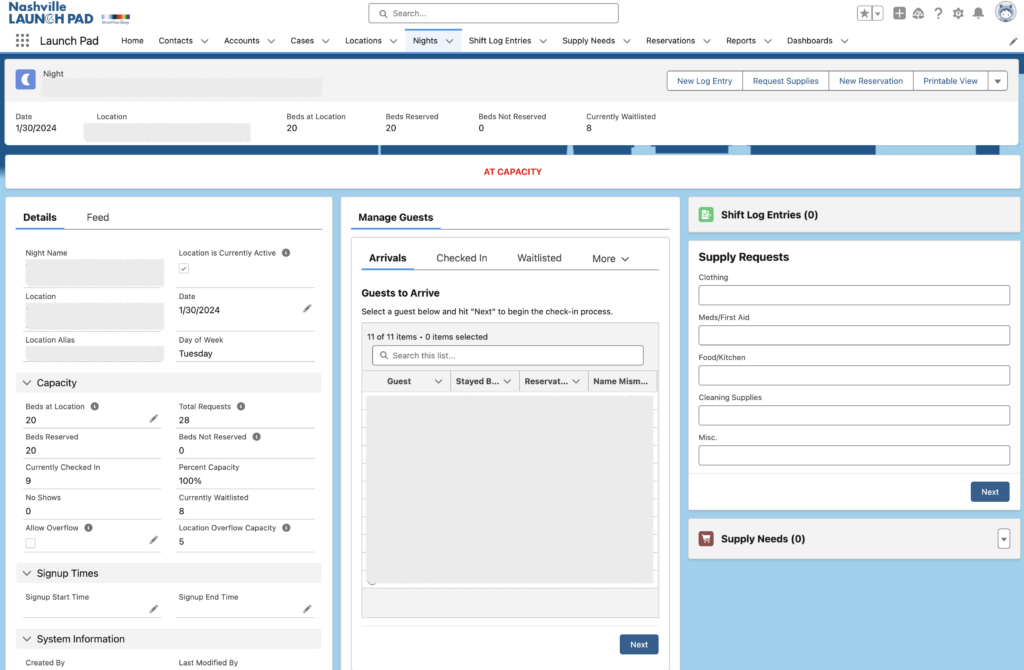Image resolution: width=1024 pixels, height=670 pixels.
Task: Open the Shift Log Entries nav tab
Action: point(500,40)
